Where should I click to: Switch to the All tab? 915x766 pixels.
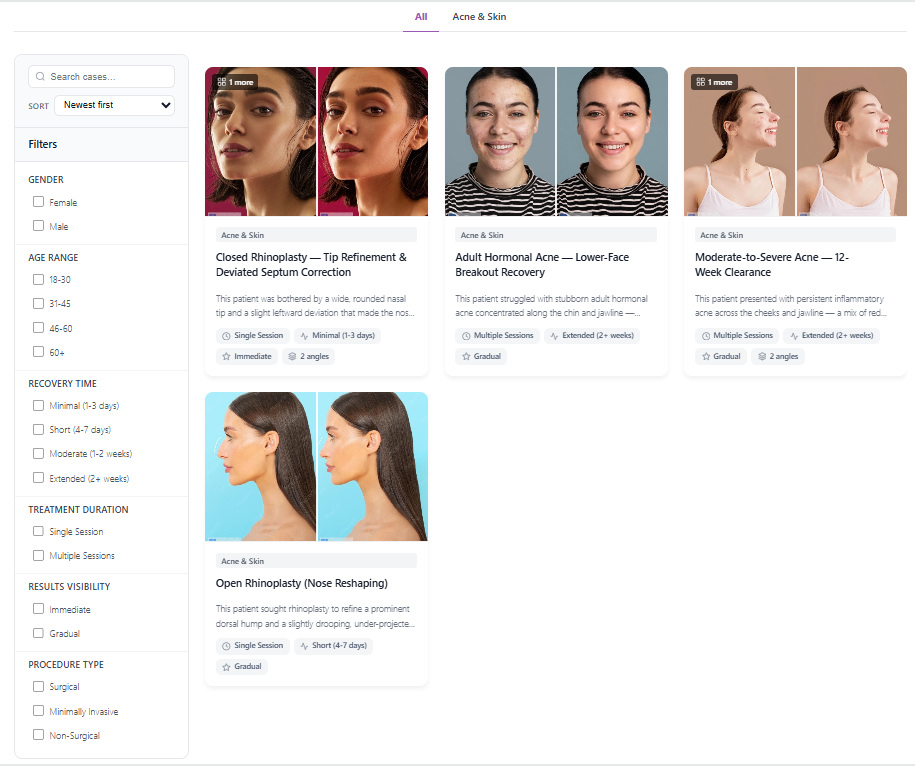(x=421, y=17)
